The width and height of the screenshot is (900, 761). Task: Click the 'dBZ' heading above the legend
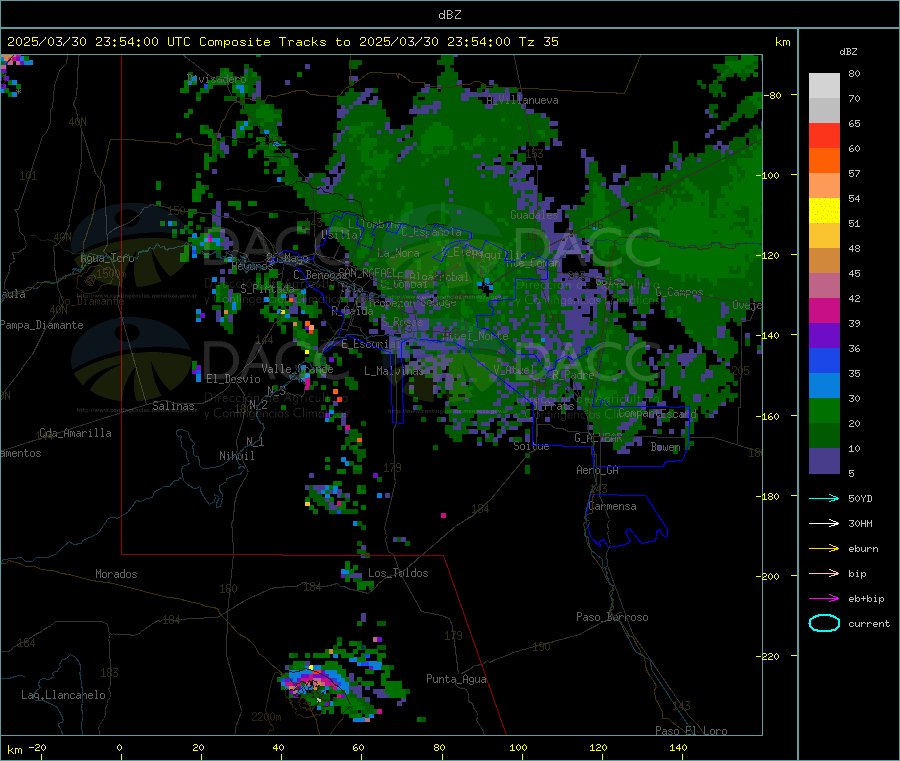[x=848, y=52]
